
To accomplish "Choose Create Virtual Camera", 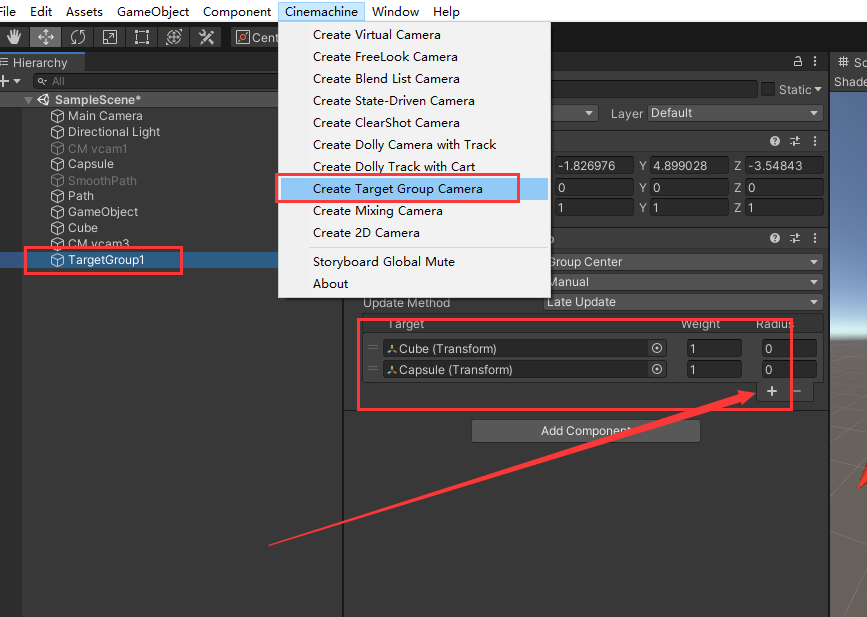I will coord(413,35).
